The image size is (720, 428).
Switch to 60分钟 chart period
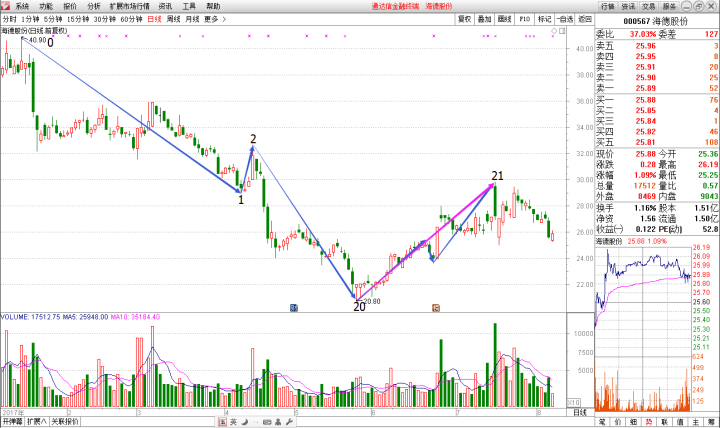point(131,19)
